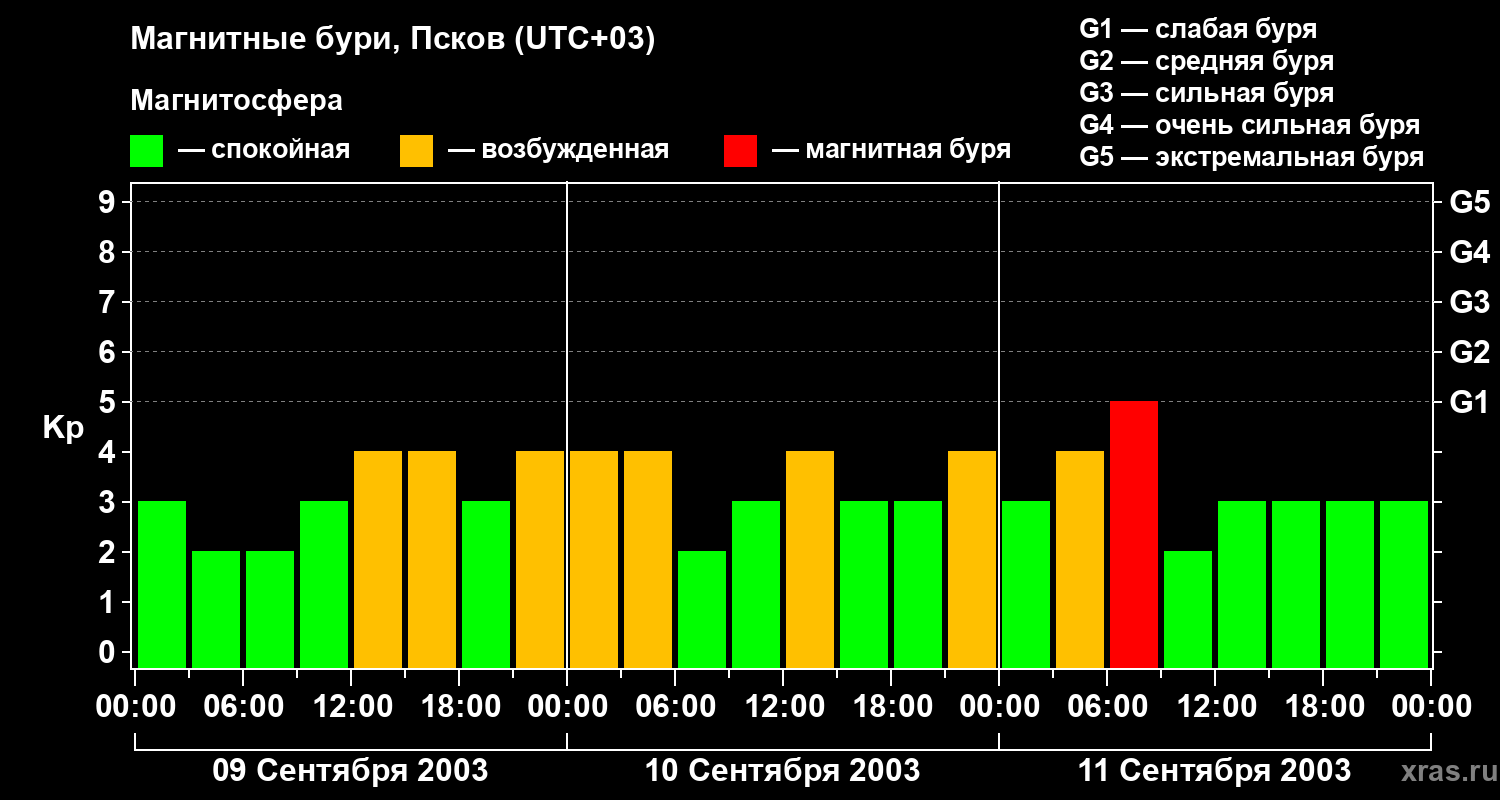Click the "— спокойная" legend label
The height and width of the screenshot is (800, 1500).
tap(264, 150)
